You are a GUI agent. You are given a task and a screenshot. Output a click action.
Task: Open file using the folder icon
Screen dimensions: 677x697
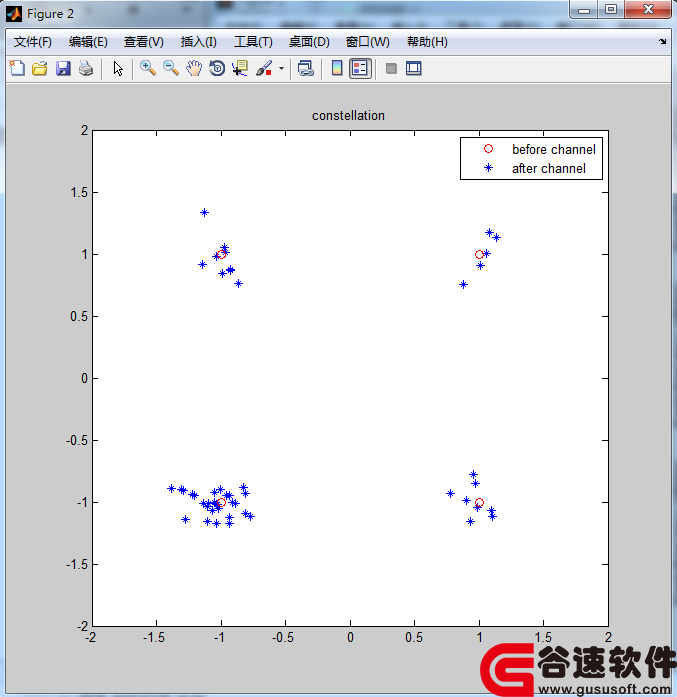pyautogui.click(x=40, y=68)
